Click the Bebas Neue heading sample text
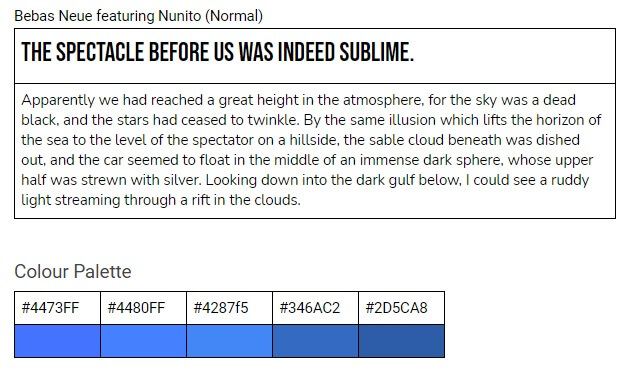 coord(217,53)
